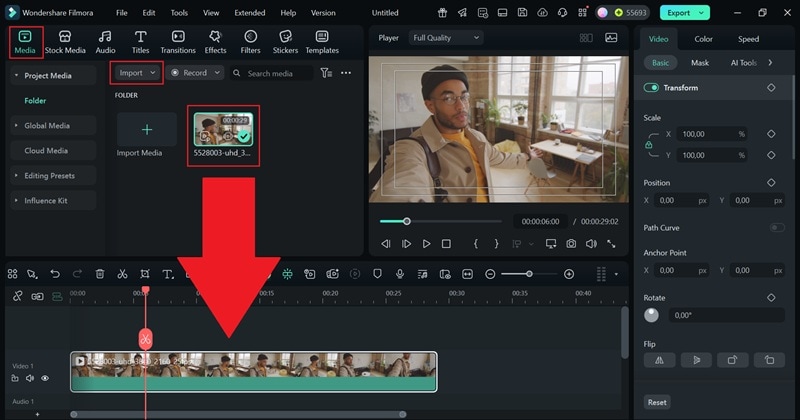The height and width of the screenshot is (420, 800).
Task: Click the Scale X value field
Action: [x=712, y=134]
